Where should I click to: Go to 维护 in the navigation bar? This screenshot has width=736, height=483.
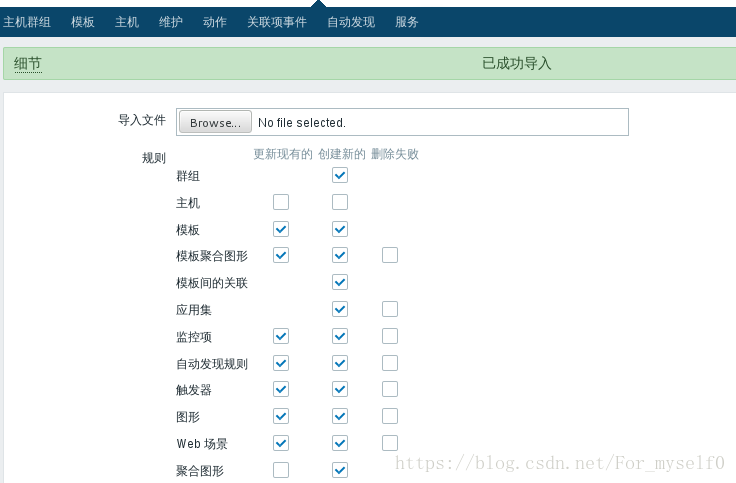pos(171,22)
